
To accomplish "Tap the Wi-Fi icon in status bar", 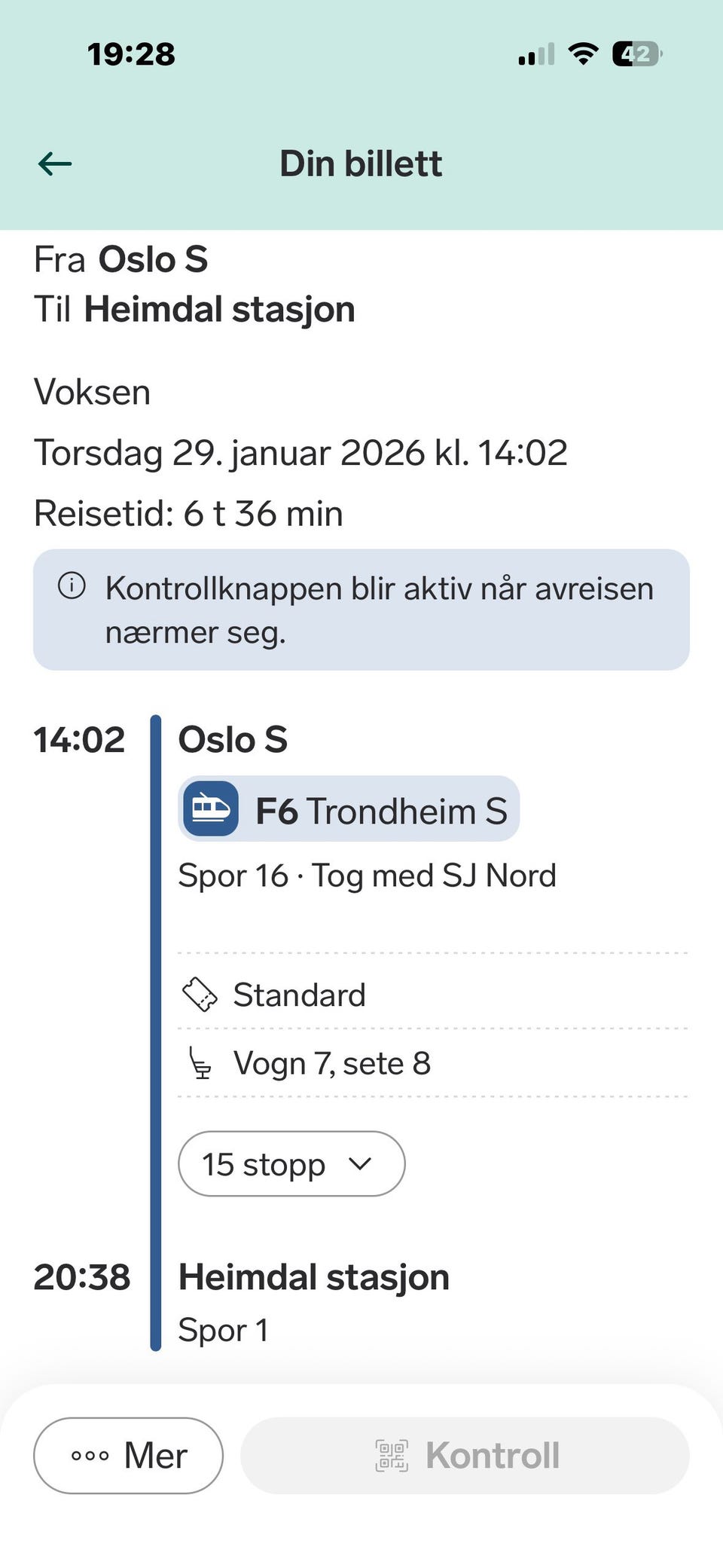I will (x=583, y=54).
